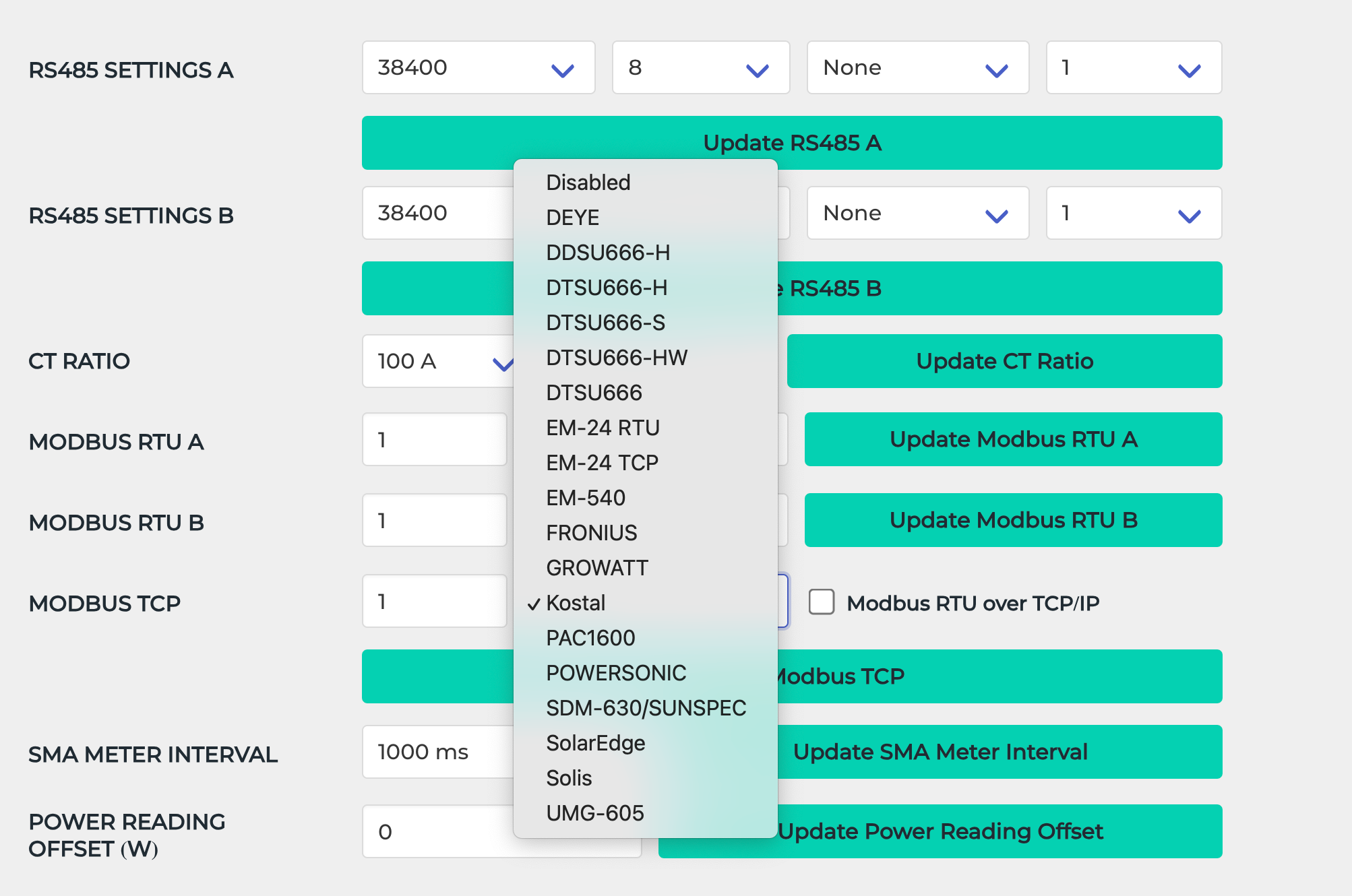
Task: Click the Update RS485 A button
Action: (791, 143)
